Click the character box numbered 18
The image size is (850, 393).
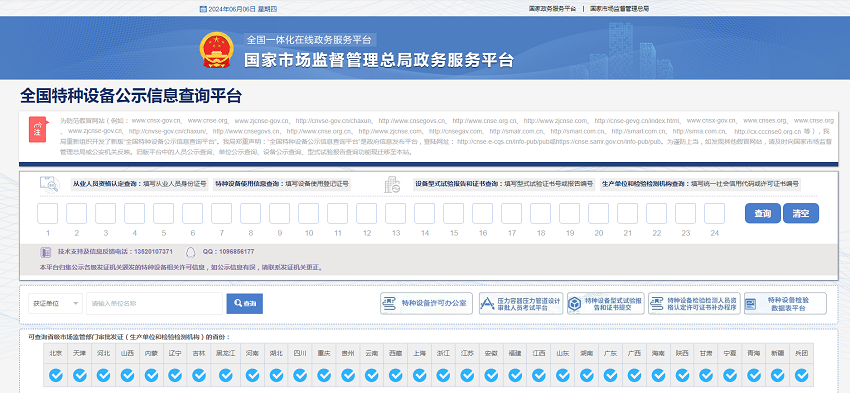click(x=540, y=214)
